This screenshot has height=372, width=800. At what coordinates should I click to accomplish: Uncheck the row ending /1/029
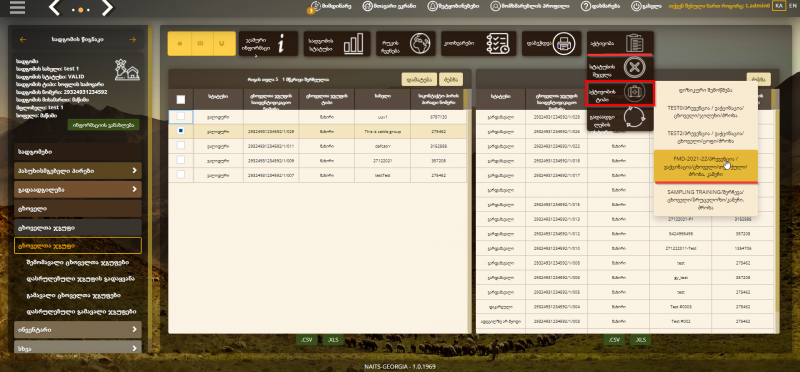click(181, 131)
